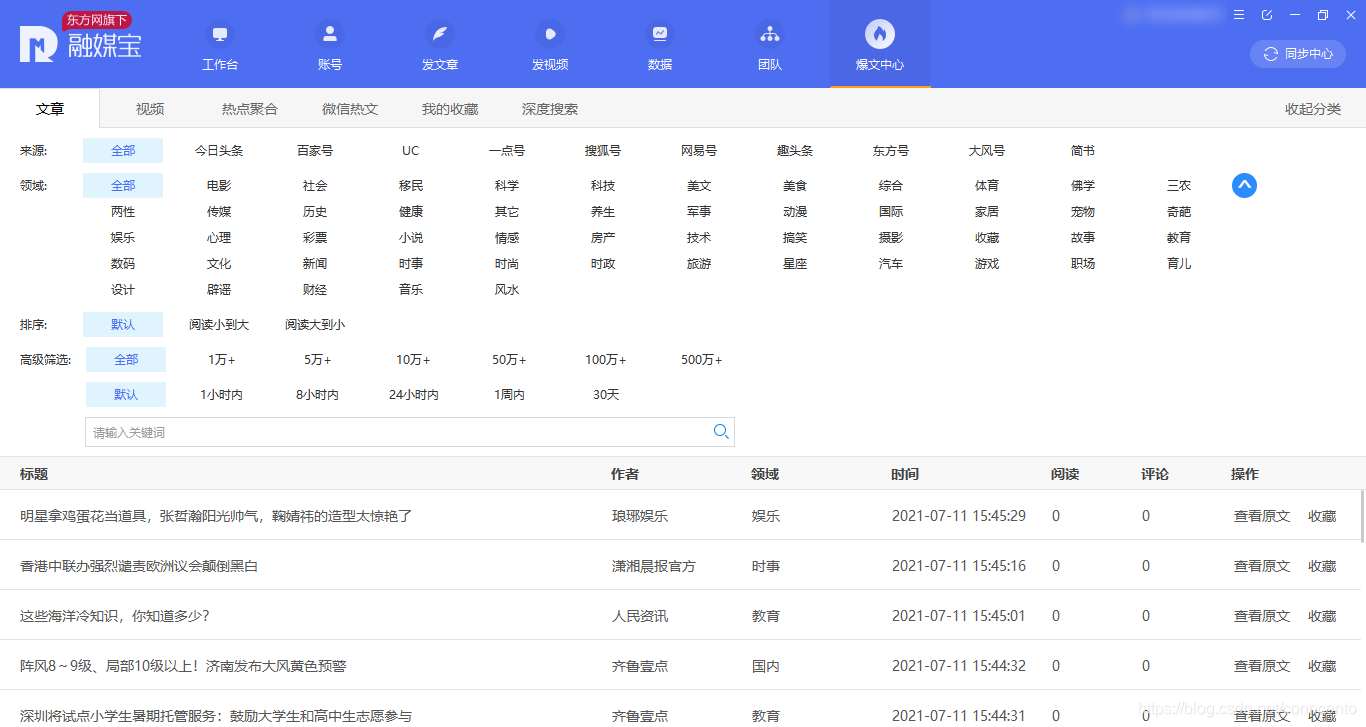Click author name 人民资讯

click(x=640, y=616)
